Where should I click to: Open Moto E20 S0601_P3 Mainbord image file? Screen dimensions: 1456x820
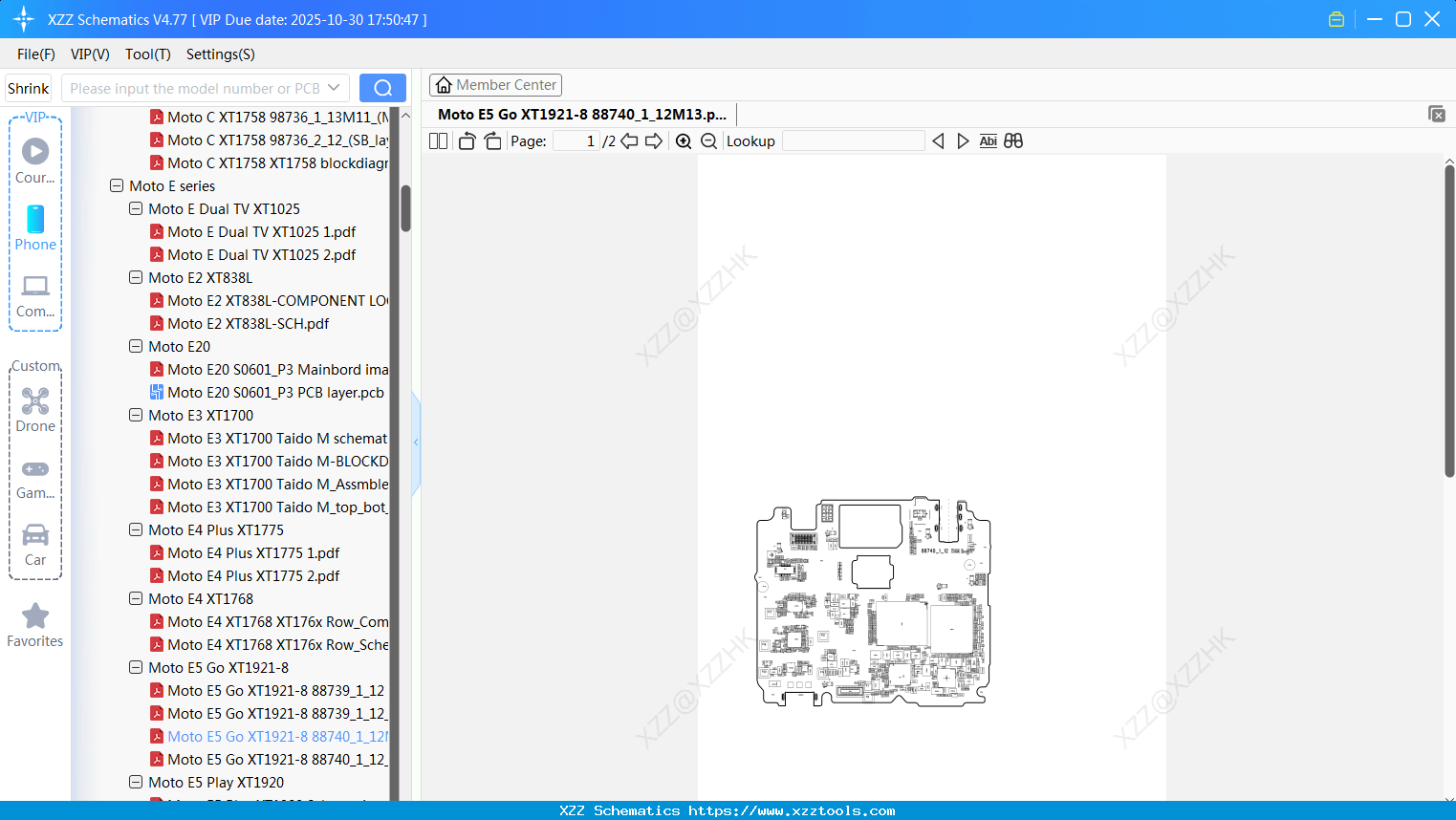270,370
